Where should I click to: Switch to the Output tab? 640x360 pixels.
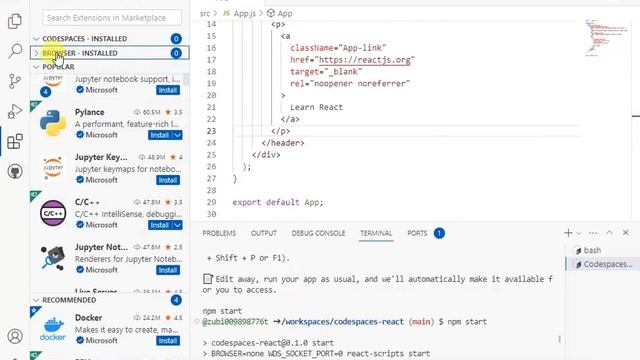pos(264,233)
